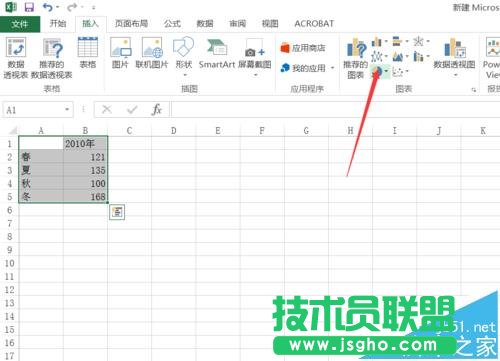Image resolution: width=500 pixels, height=361 pixels.
Task: Open the App Store (应用商店)
Action: pos(303,48)
